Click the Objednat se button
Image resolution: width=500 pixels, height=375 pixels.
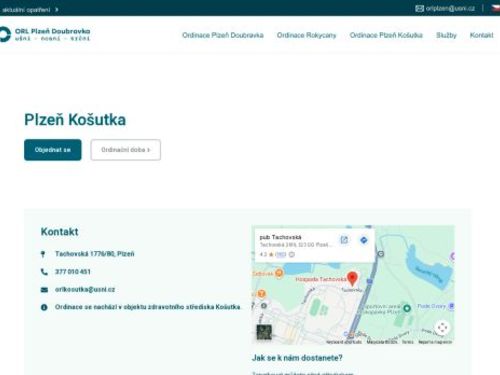53,150
